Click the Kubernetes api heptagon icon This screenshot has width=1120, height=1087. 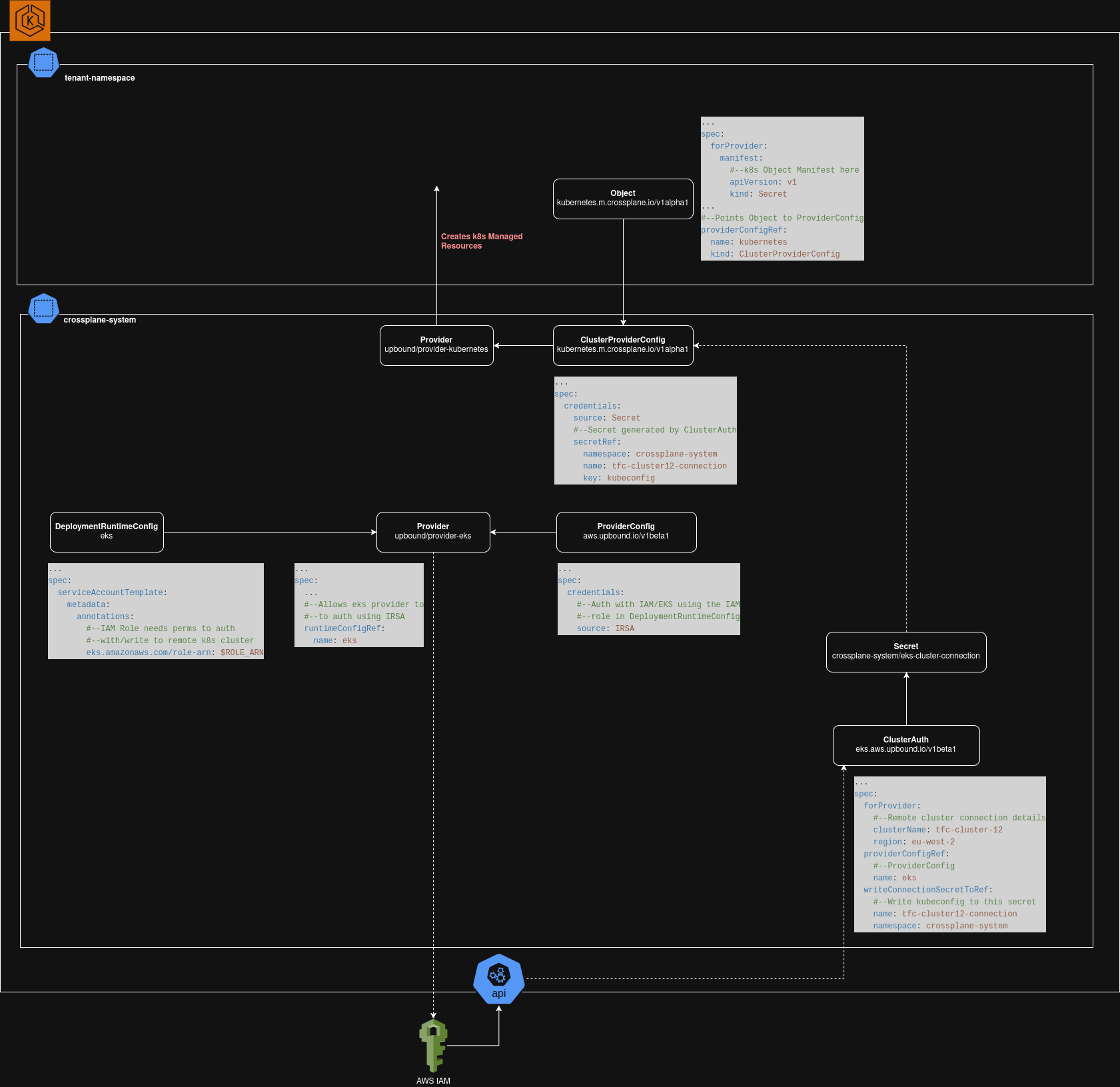498,979
